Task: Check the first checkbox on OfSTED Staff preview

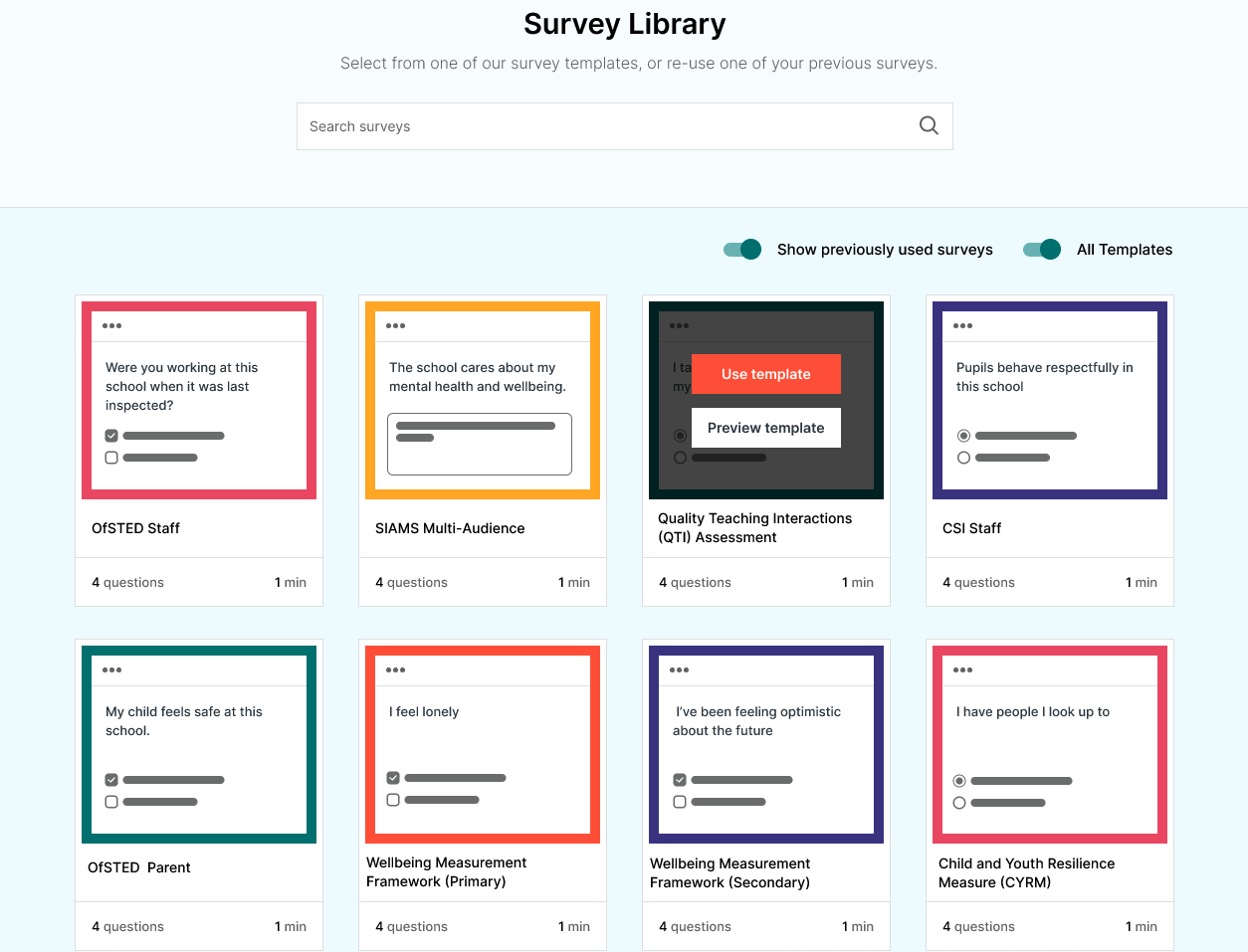Action: [110, 435]
